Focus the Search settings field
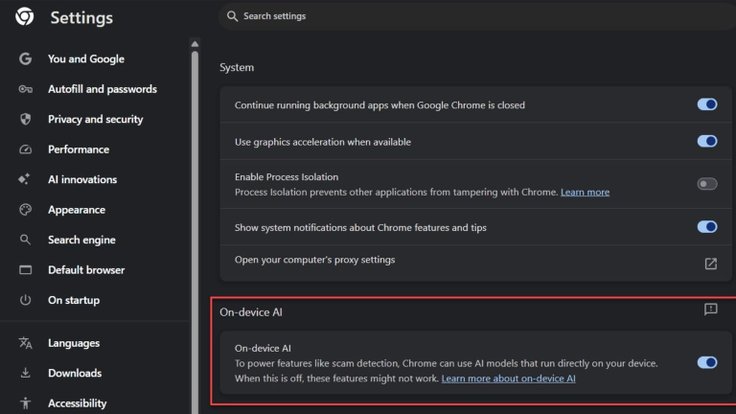This screenshot has width=736, height=414. pos(476,16)
